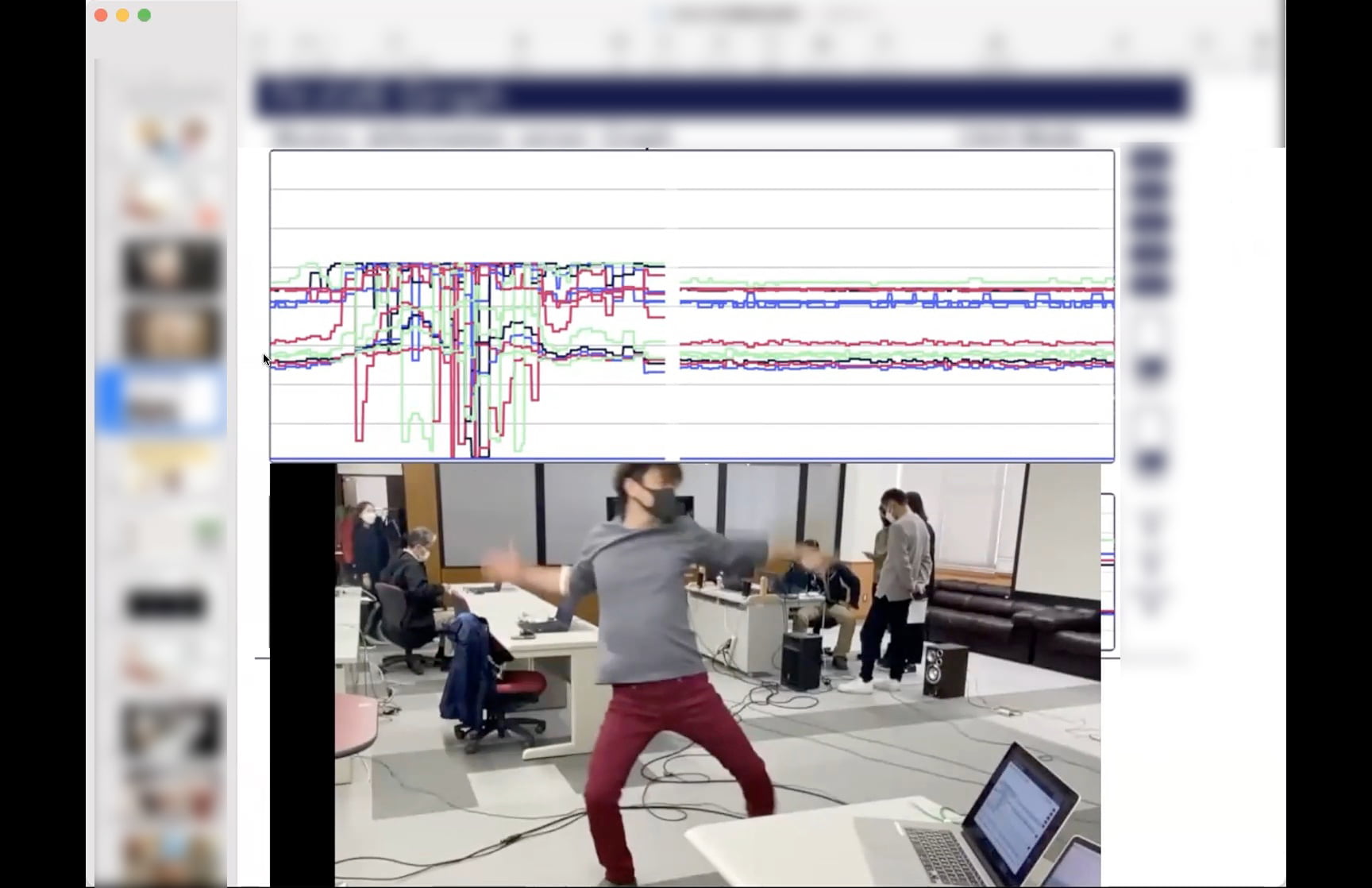The height and width of the screenshot is (888, 1372).
Task: Click the third navy chart-control icon on the right
Action: [x=1149, y=221]
